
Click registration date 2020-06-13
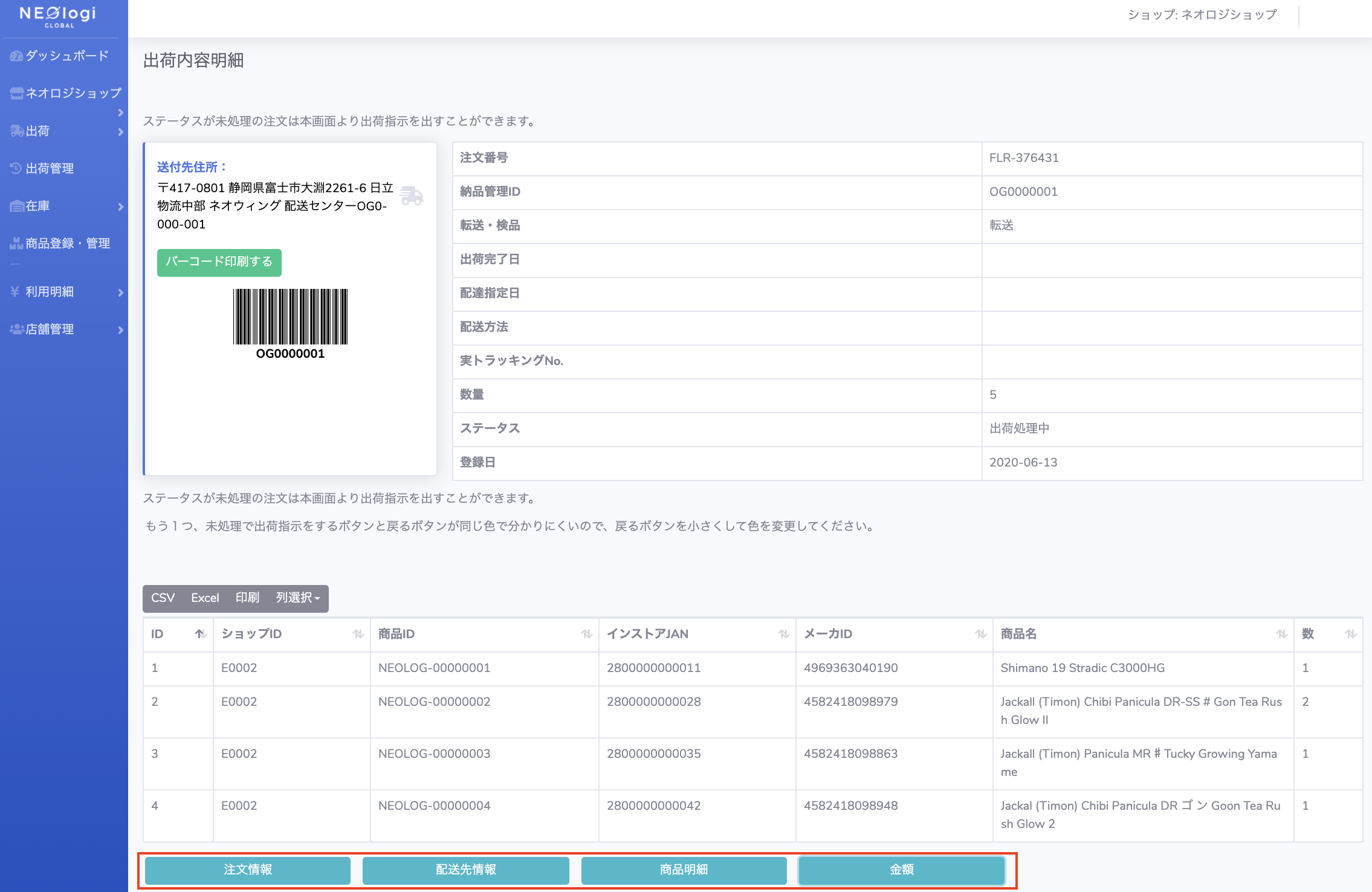[x=1023, y=463]
